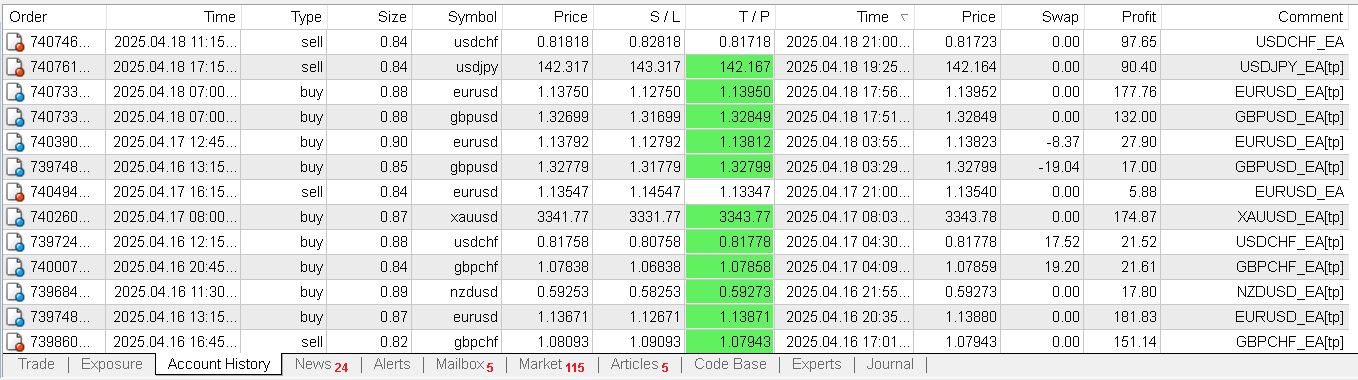Click the order icon of the 17.00 profit row
Viewport: 1358px width, 380px height.
(x=15, y=167)
